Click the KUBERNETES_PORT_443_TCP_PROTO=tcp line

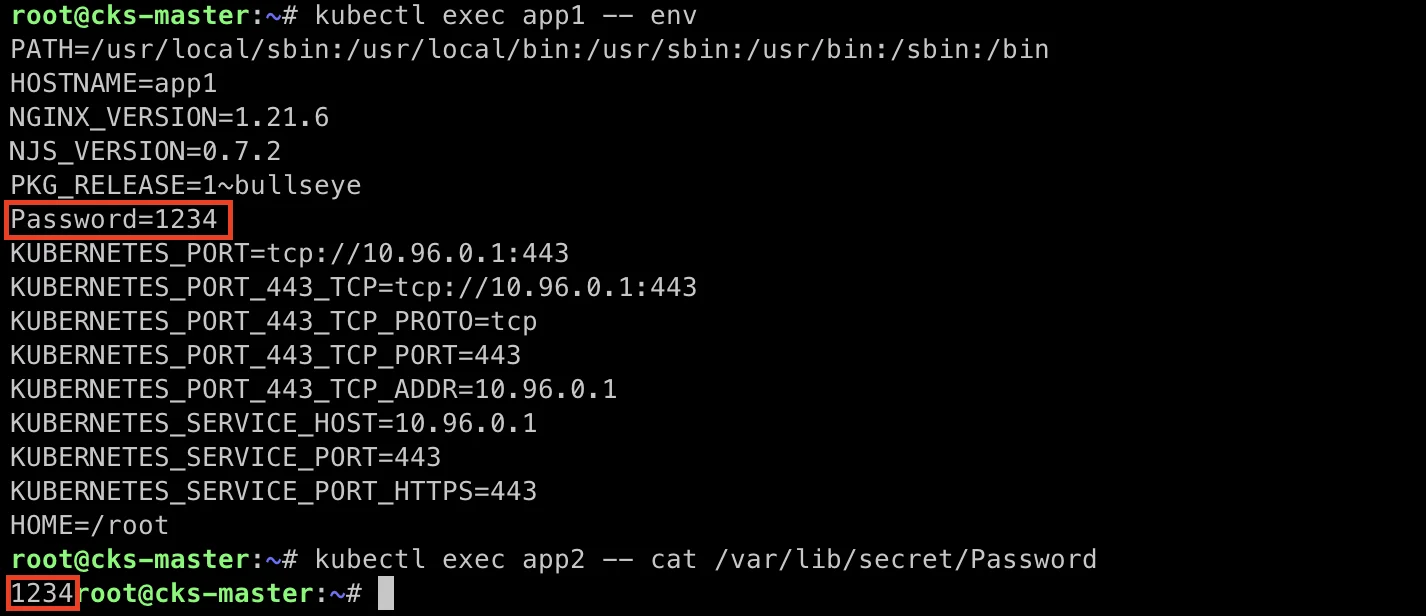tap(273, 321)
